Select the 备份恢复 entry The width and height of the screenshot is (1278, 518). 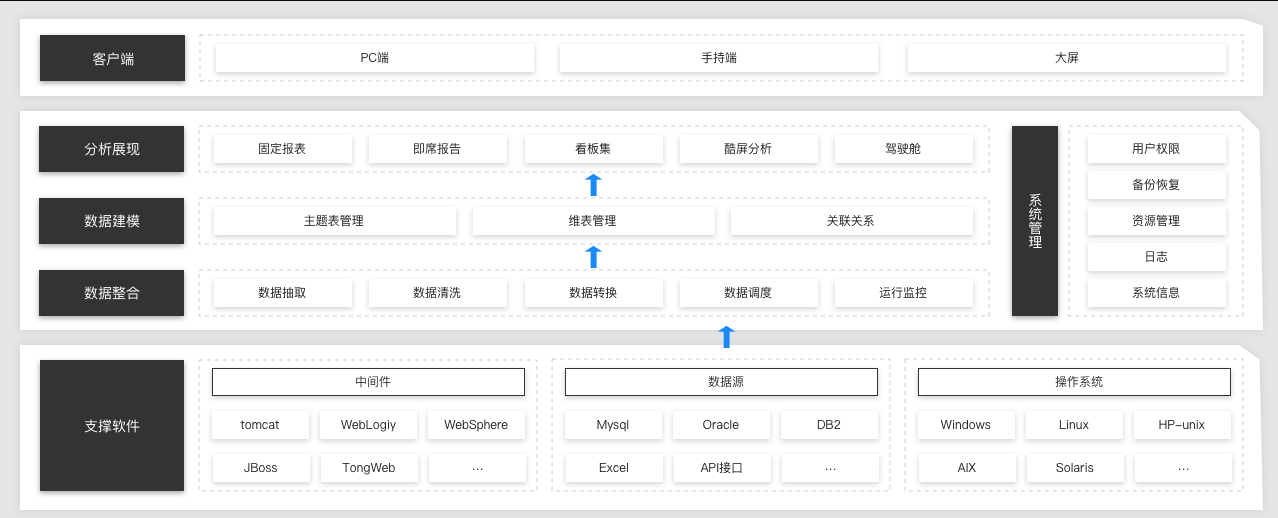click(x=1157, y=185)
